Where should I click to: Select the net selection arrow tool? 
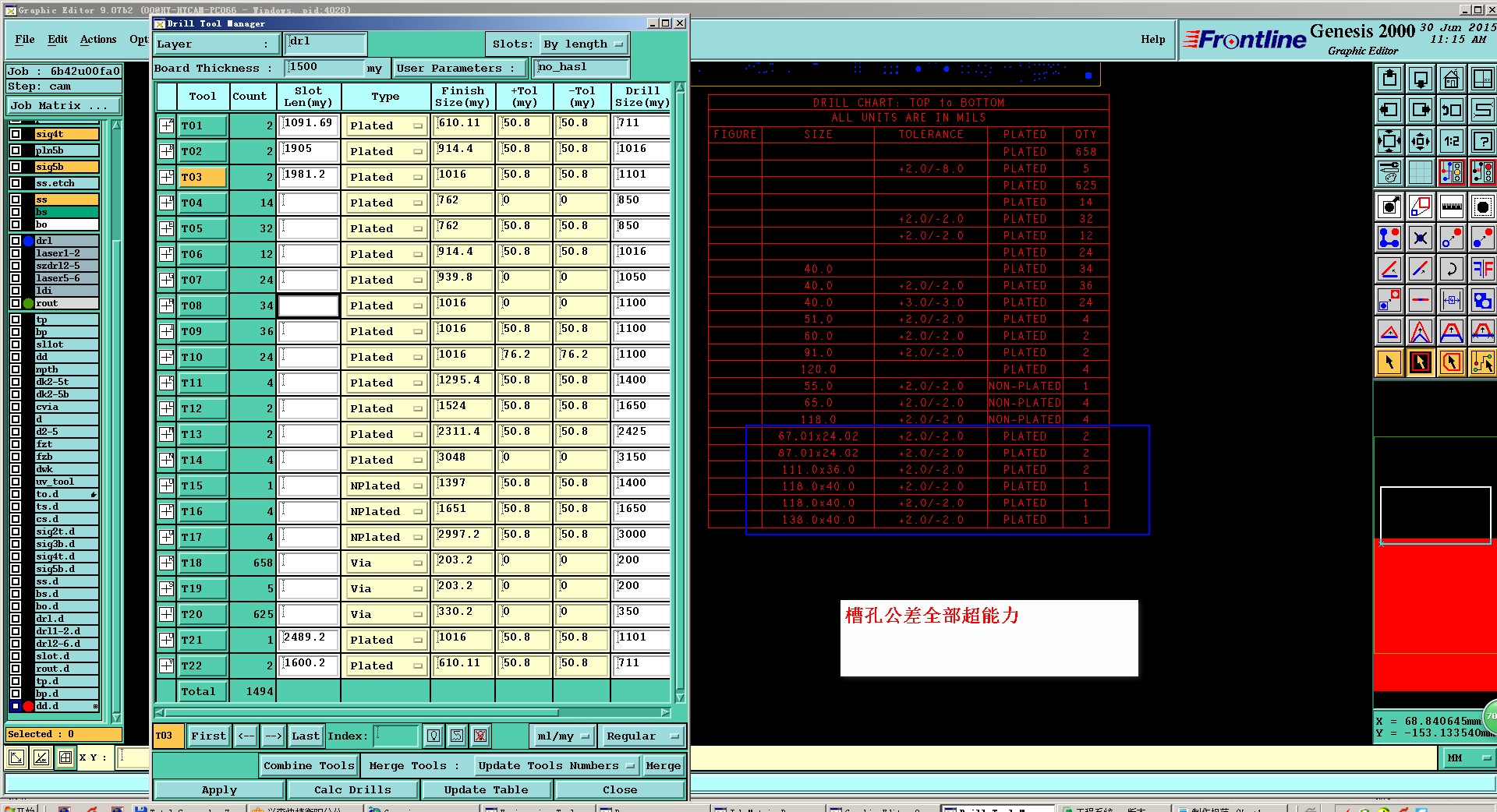pyautogui.click(x=1482, y=362)
